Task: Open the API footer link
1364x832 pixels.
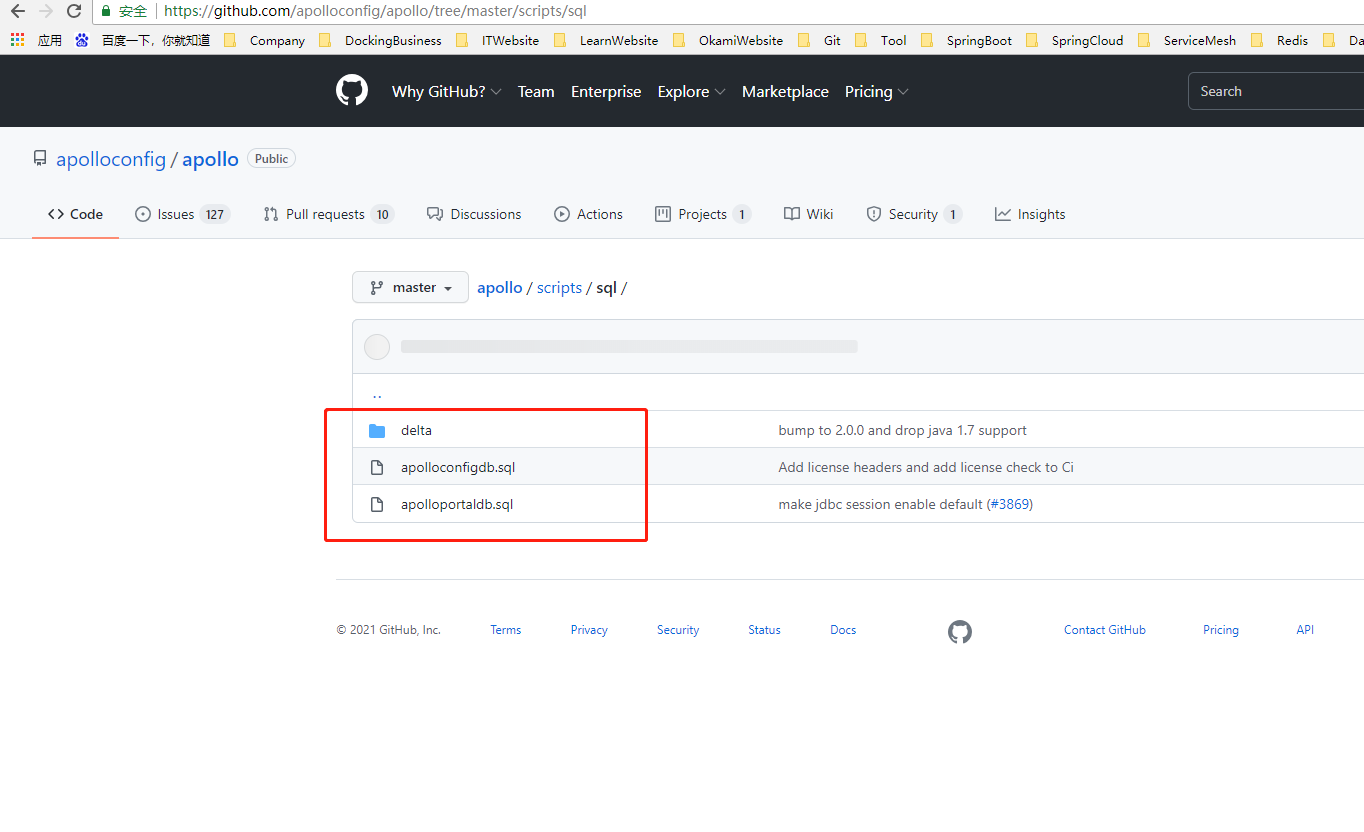Action: pyautogui.click(x=1305, y=630)
